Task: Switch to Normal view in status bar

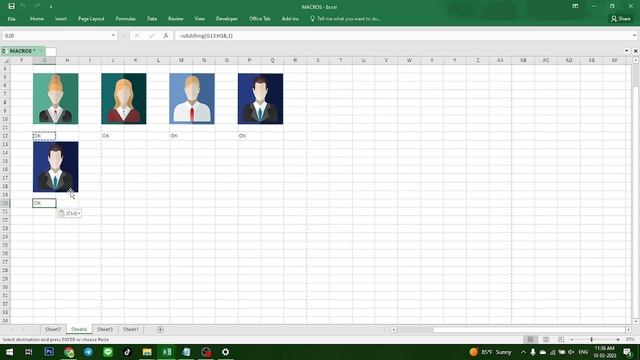Action: point(531,340)
